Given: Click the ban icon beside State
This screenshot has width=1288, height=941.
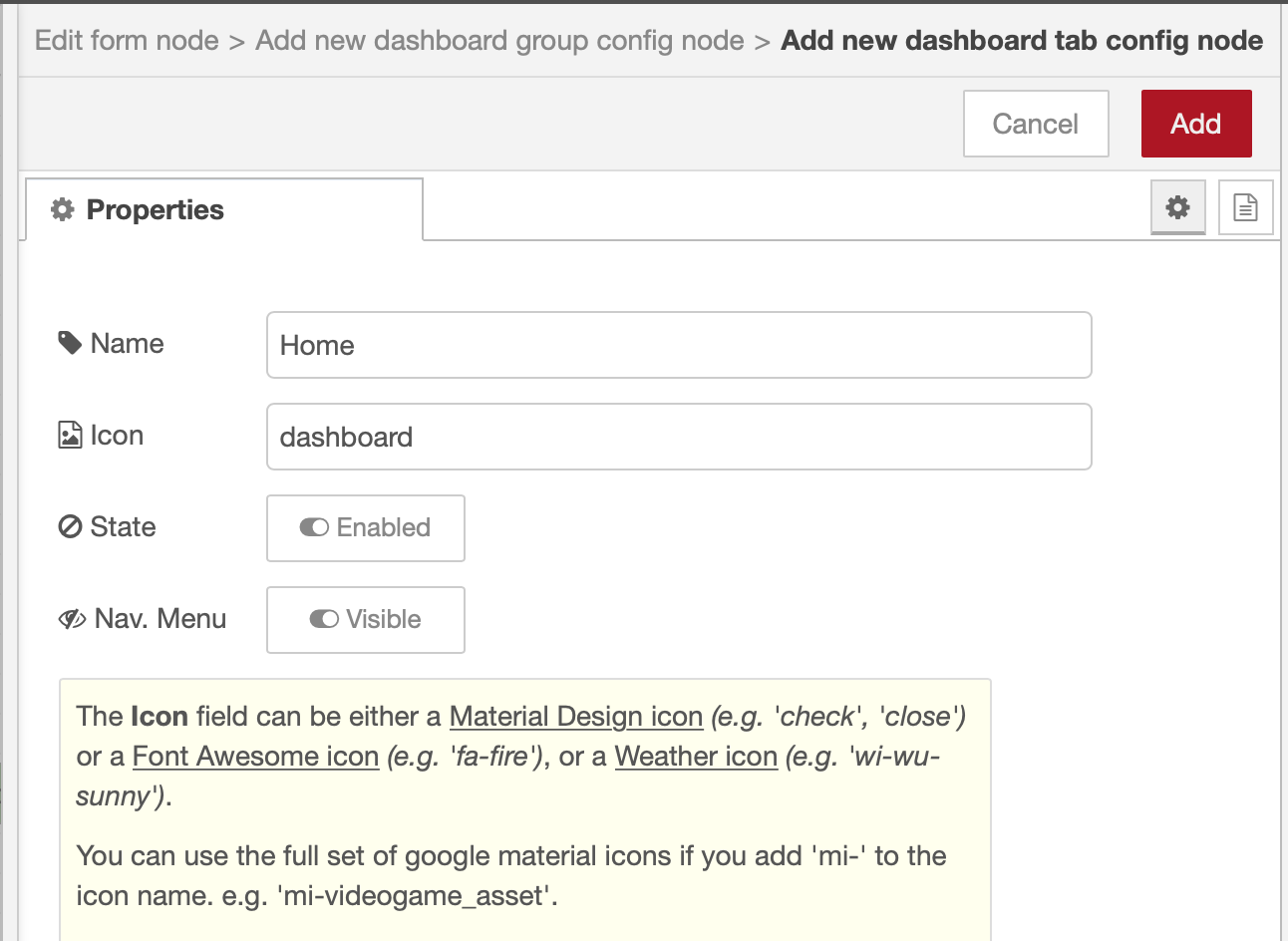Looking at the screenshot, I should point(70,526).
